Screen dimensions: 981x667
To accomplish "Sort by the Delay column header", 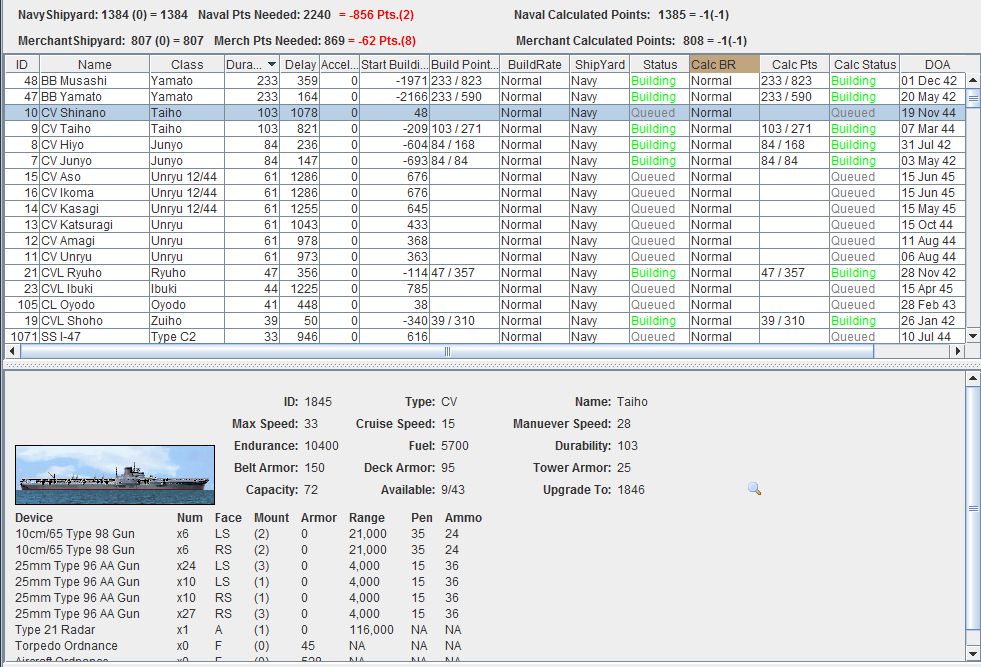I will pyautogui.click(x=300, y=64).
